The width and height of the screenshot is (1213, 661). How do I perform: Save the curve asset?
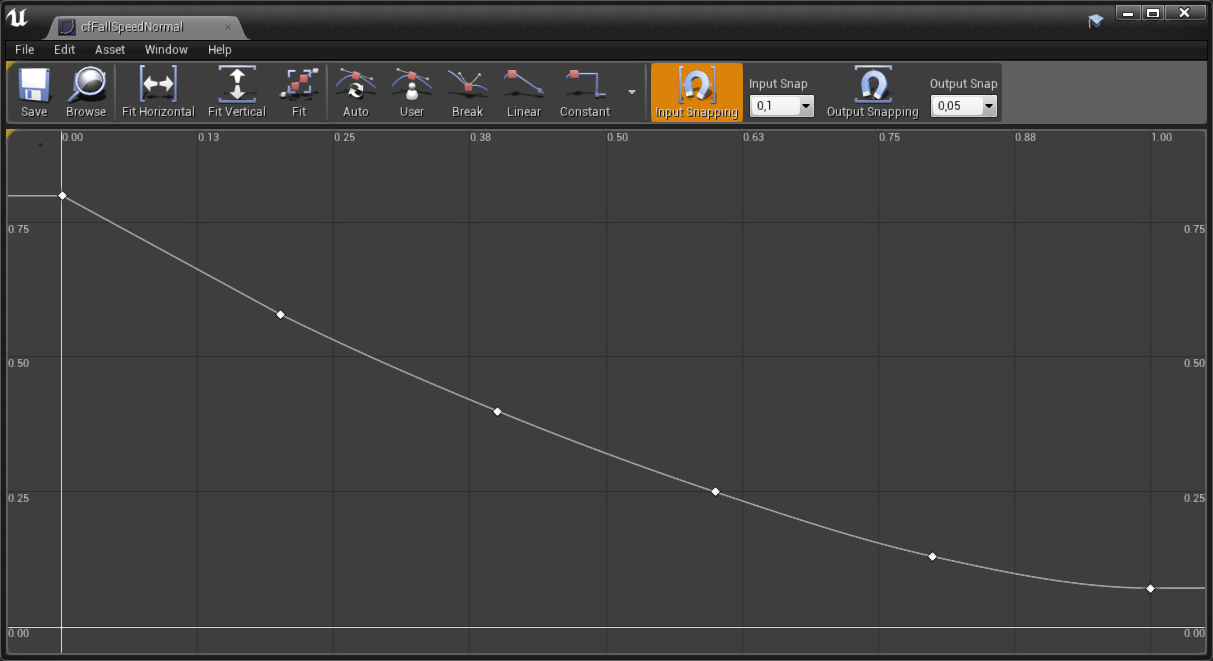coord(33,93)
